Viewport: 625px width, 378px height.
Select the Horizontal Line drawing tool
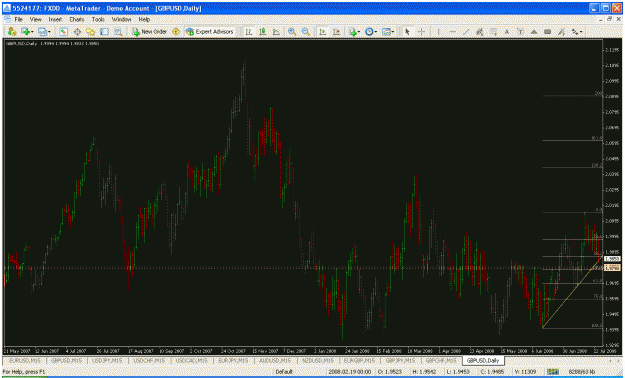click(452, 32)
